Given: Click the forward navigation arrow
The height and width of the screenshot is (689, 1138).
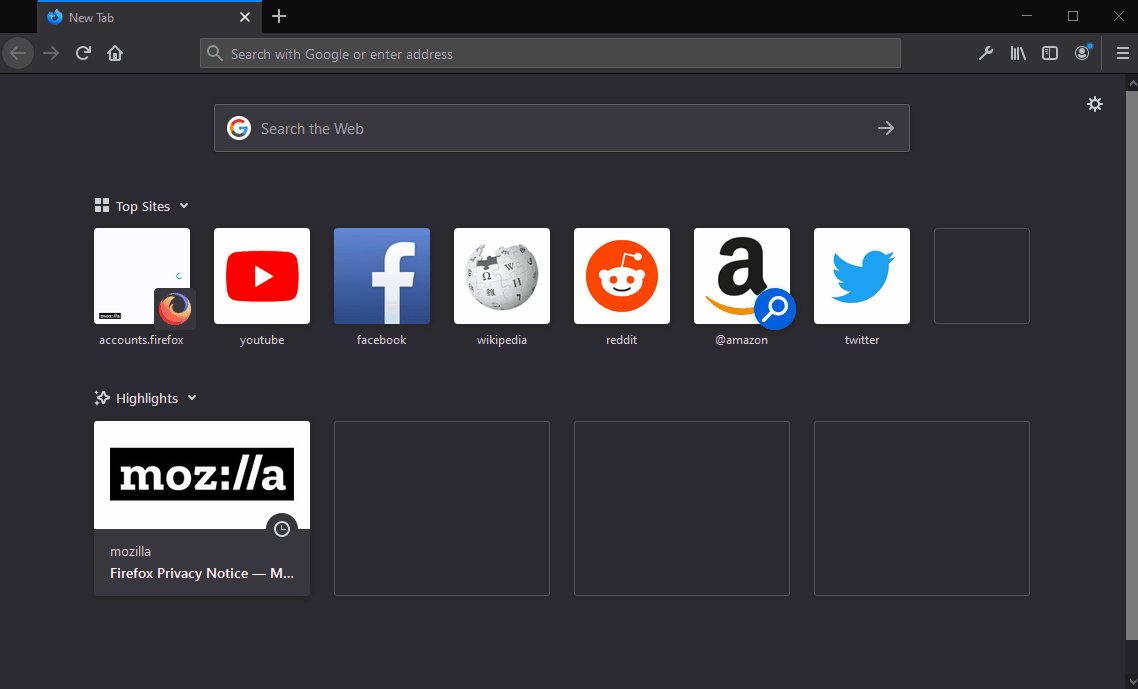Looking at the screenshot, I should point(50,53).
